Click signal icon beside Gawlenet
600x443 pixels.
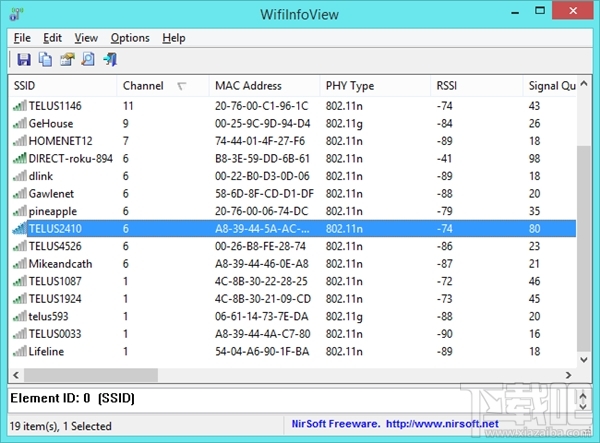pos(20,194)
